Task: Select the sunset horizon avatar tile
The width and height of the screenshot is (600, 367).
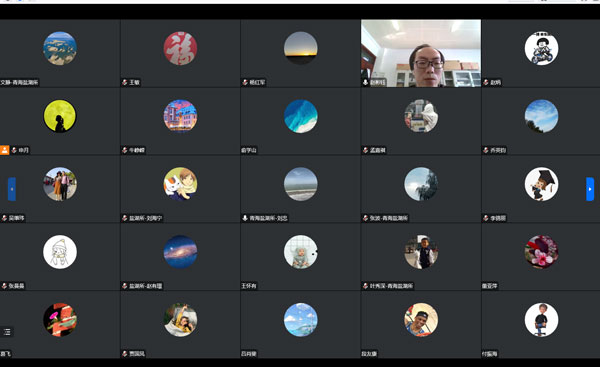Action: tap(301, 48)
